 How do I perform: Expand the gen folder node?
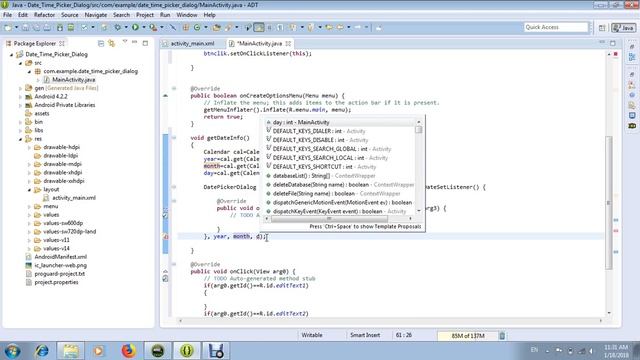[x=20, y=88]
